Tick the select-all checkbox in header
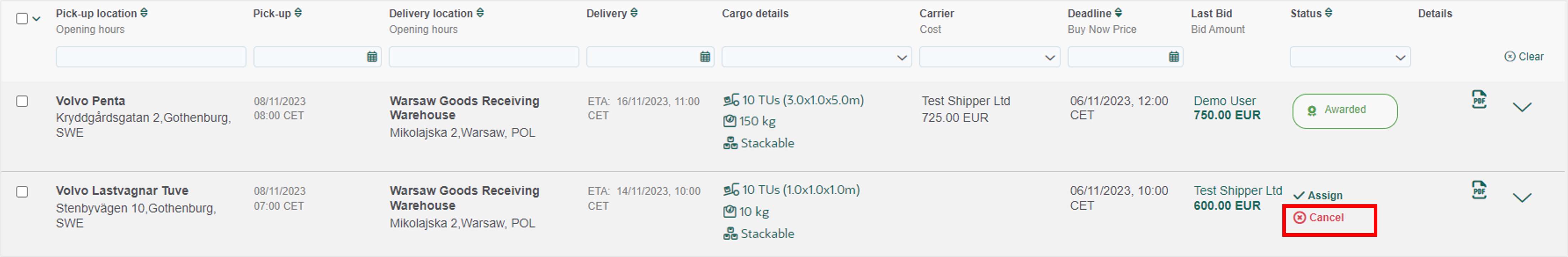Screen dimensions: 1568x257 [x=22, y=19]
